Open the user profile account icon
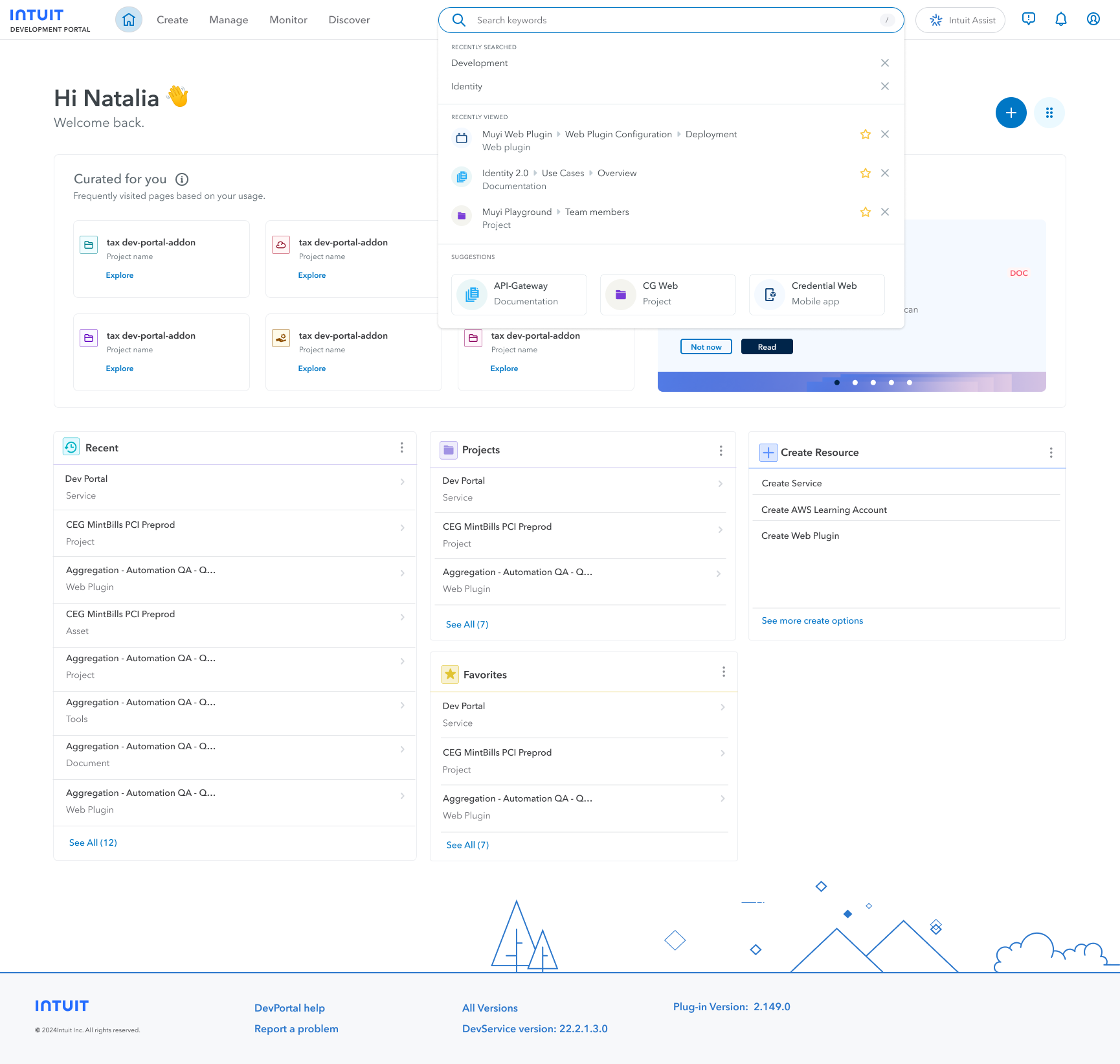Screen dimensions: 1120x1064 click(x=1093, y=19)
